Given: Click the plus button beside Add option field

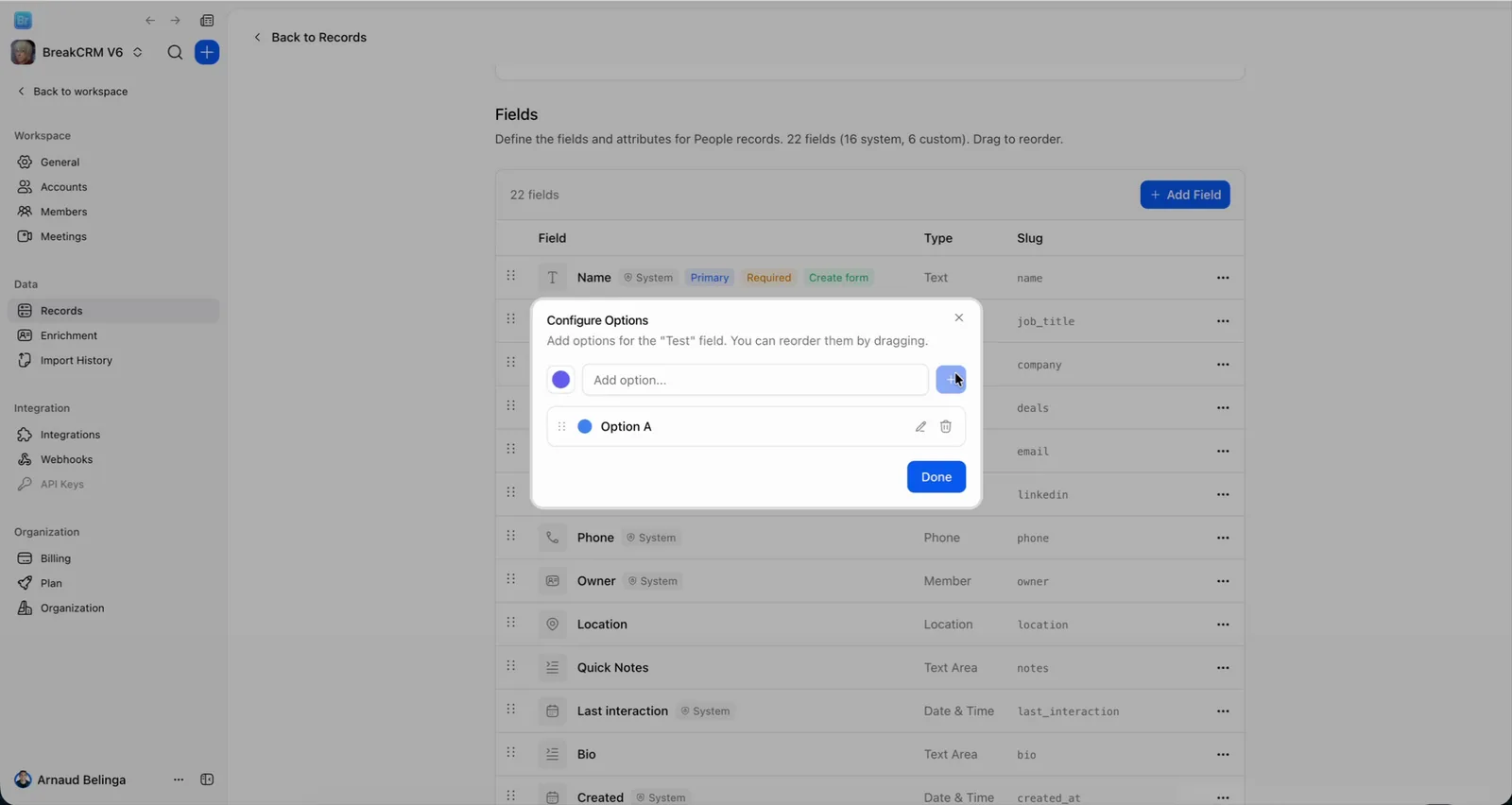Looking at the screenshot, I should 951,380.
